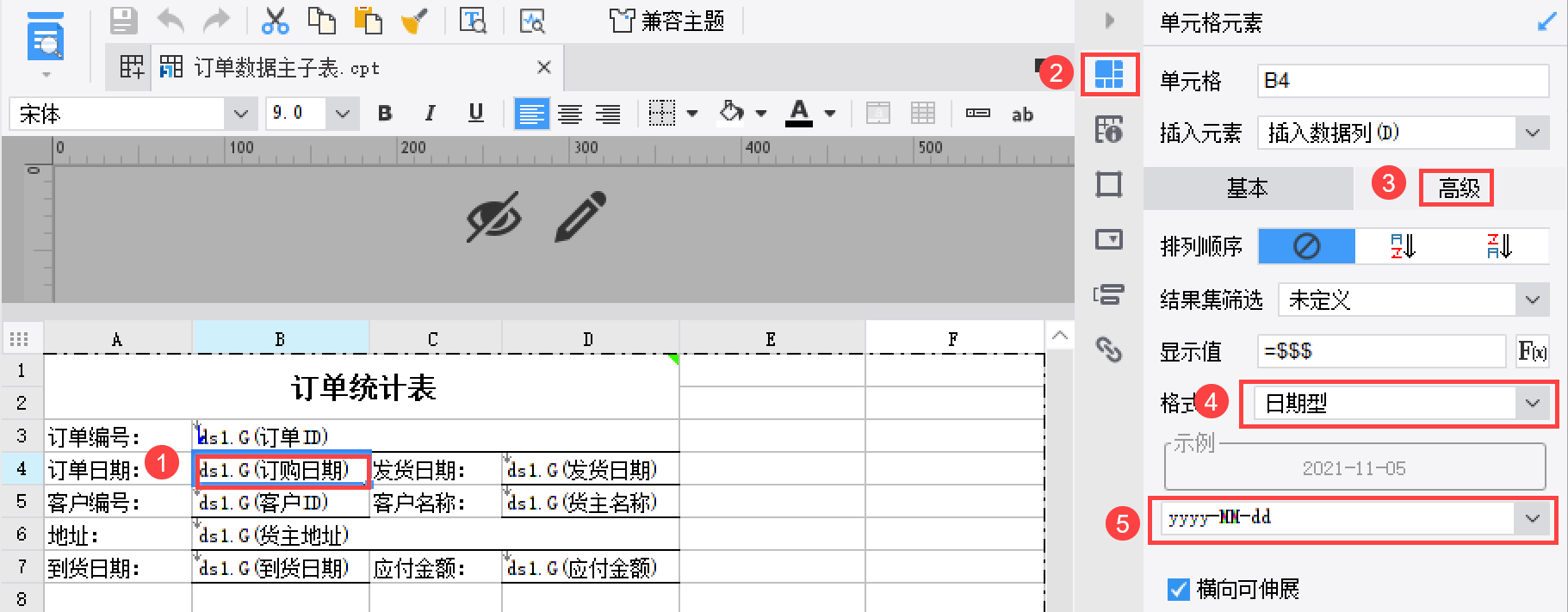Expand the border style dropdown arrow
This screenshot has height=612, width=1568.
691,114
